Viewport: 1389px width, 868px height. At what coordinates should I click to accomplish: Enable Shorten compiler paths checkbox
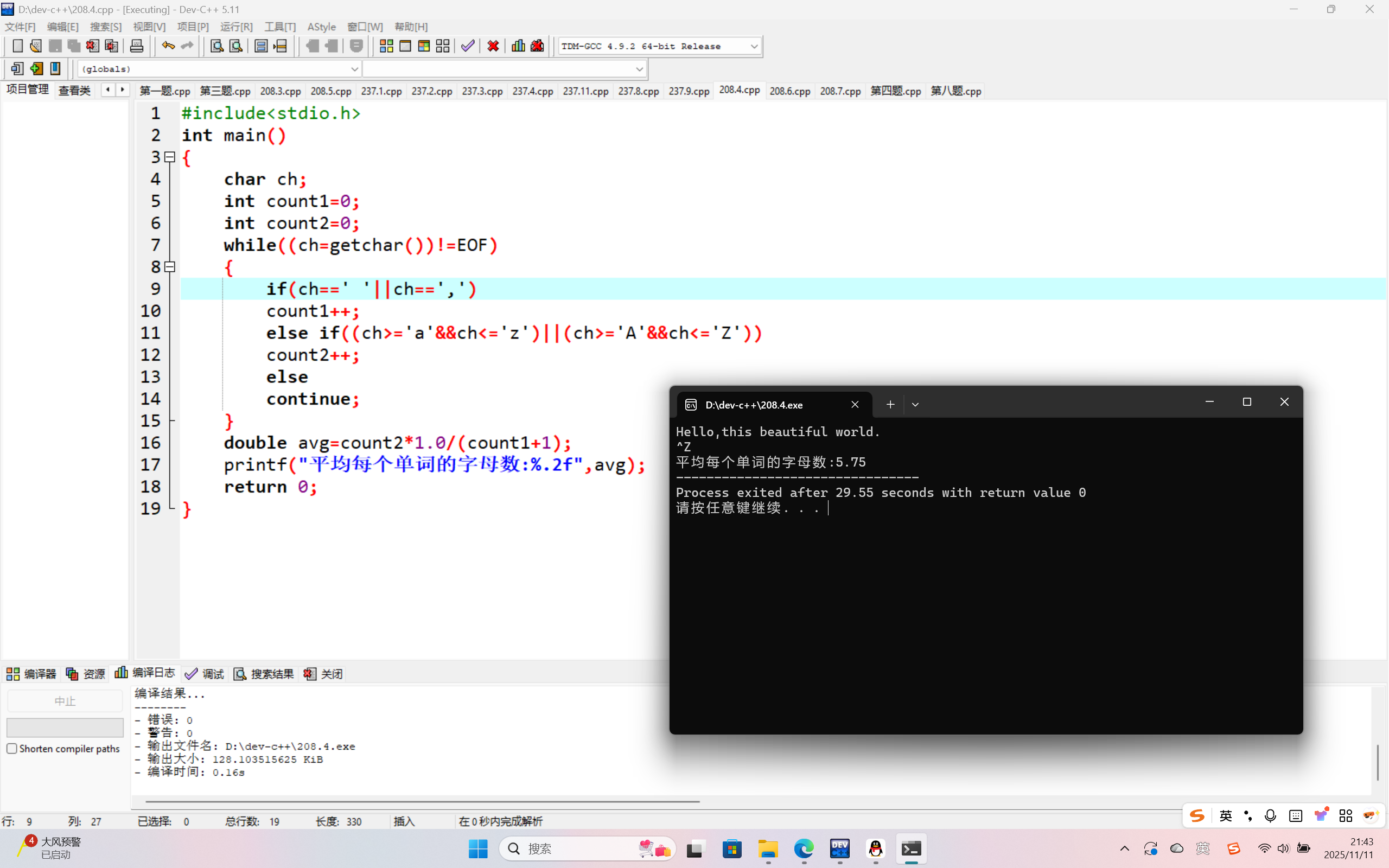click(x=12, y=749)
